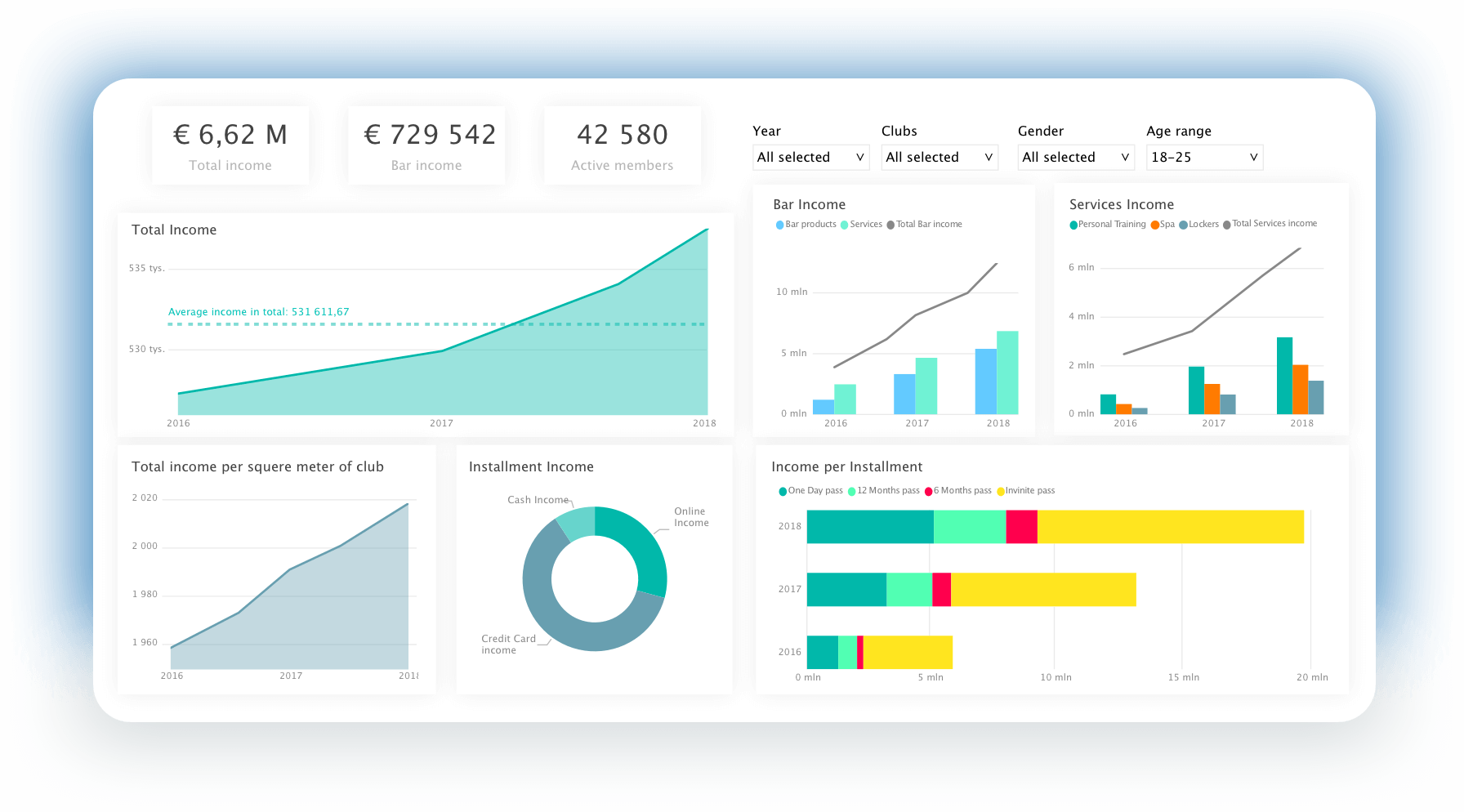Click the average income dashed line label
Viewport: 1464px width, 812px height.
258,312
